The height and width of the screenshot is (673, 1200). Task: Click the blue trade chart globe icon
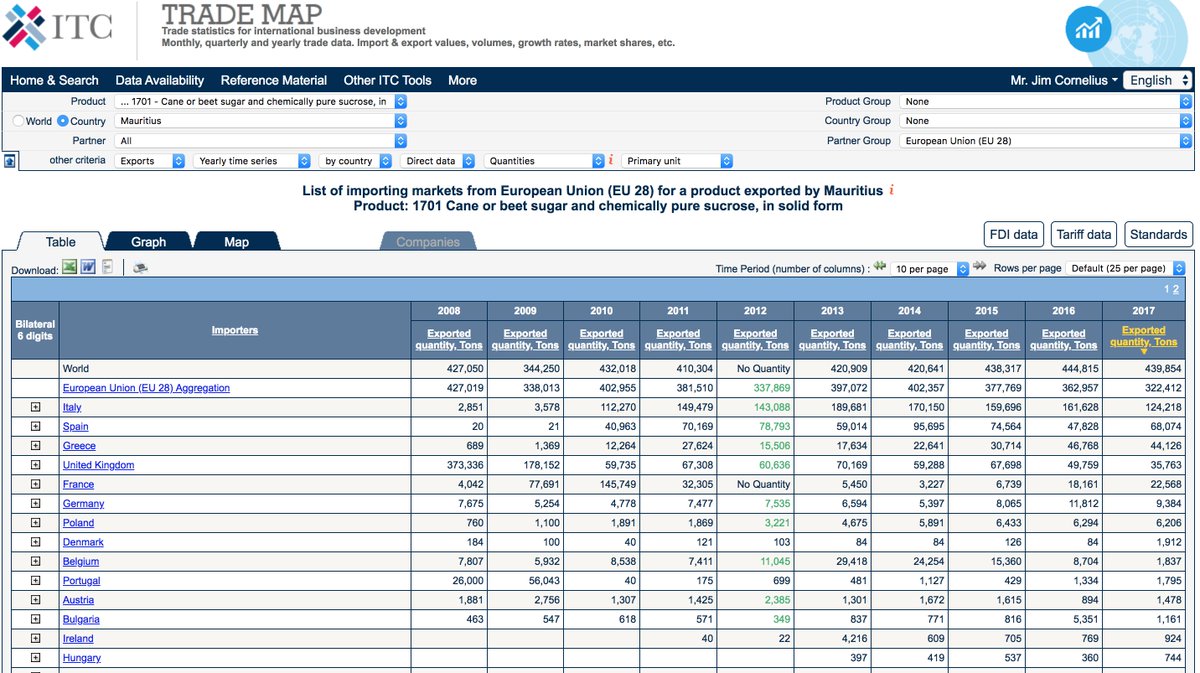click(x=1087, y=29)
